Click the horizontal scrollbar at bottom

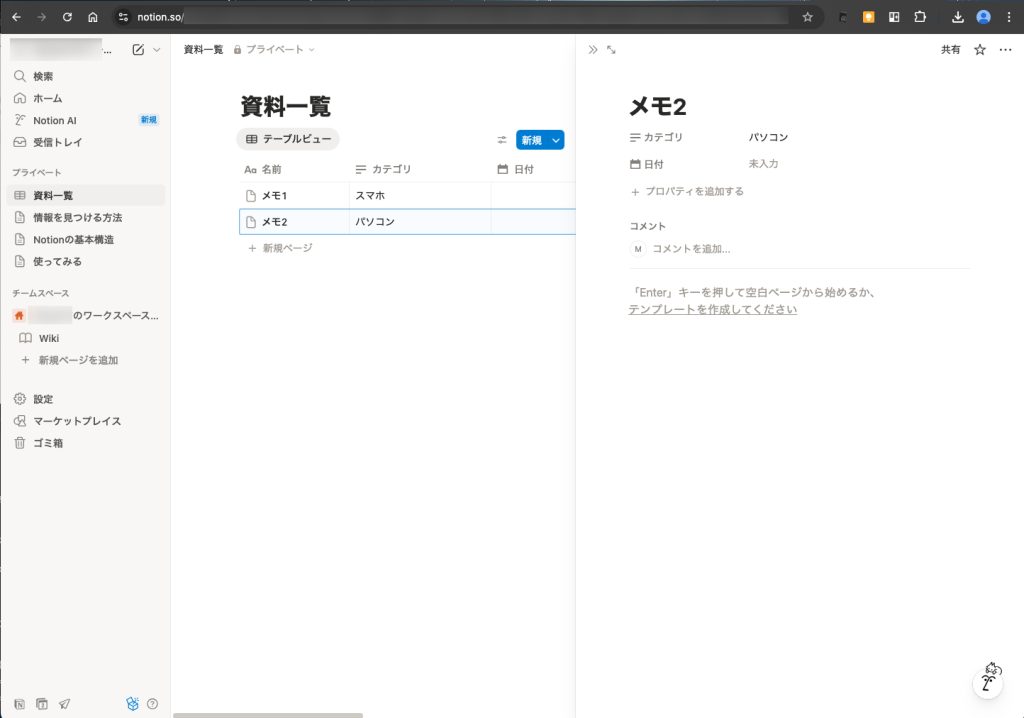[x=268, y=715]
